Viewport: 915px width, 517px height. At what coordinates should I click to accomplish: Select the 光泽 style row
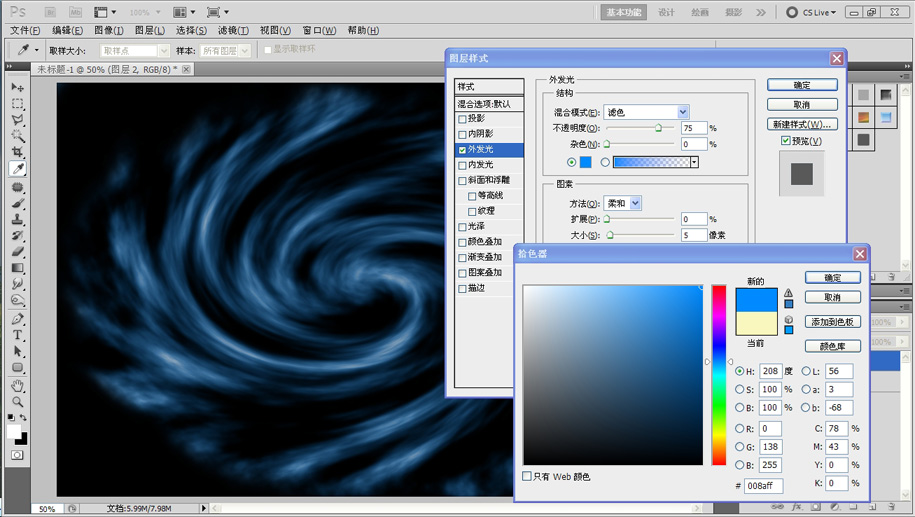tap(489, 226)
